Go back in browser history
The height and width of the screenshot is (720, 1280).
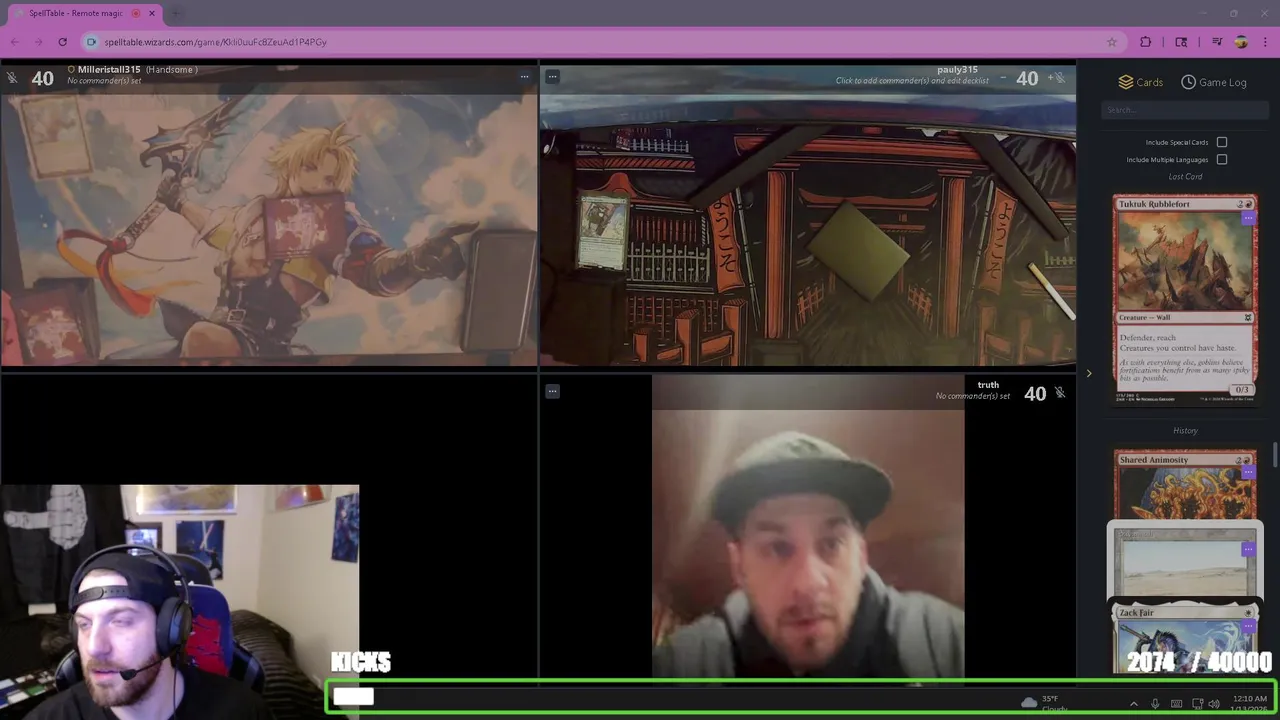tap(14, 42)
